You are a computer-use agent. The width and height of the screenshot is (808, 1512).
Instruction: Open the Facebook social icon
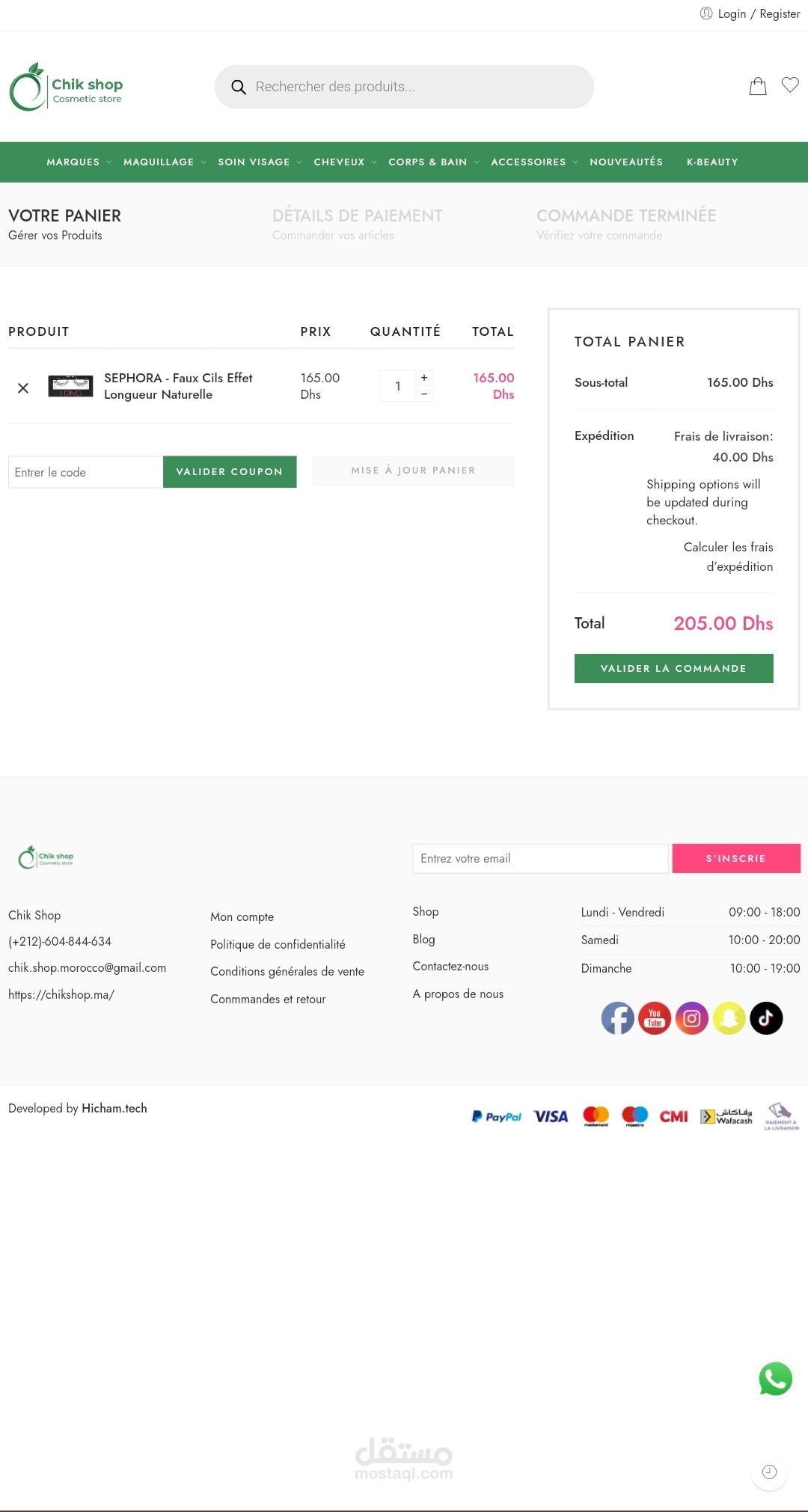click(x=618, y=1018)
